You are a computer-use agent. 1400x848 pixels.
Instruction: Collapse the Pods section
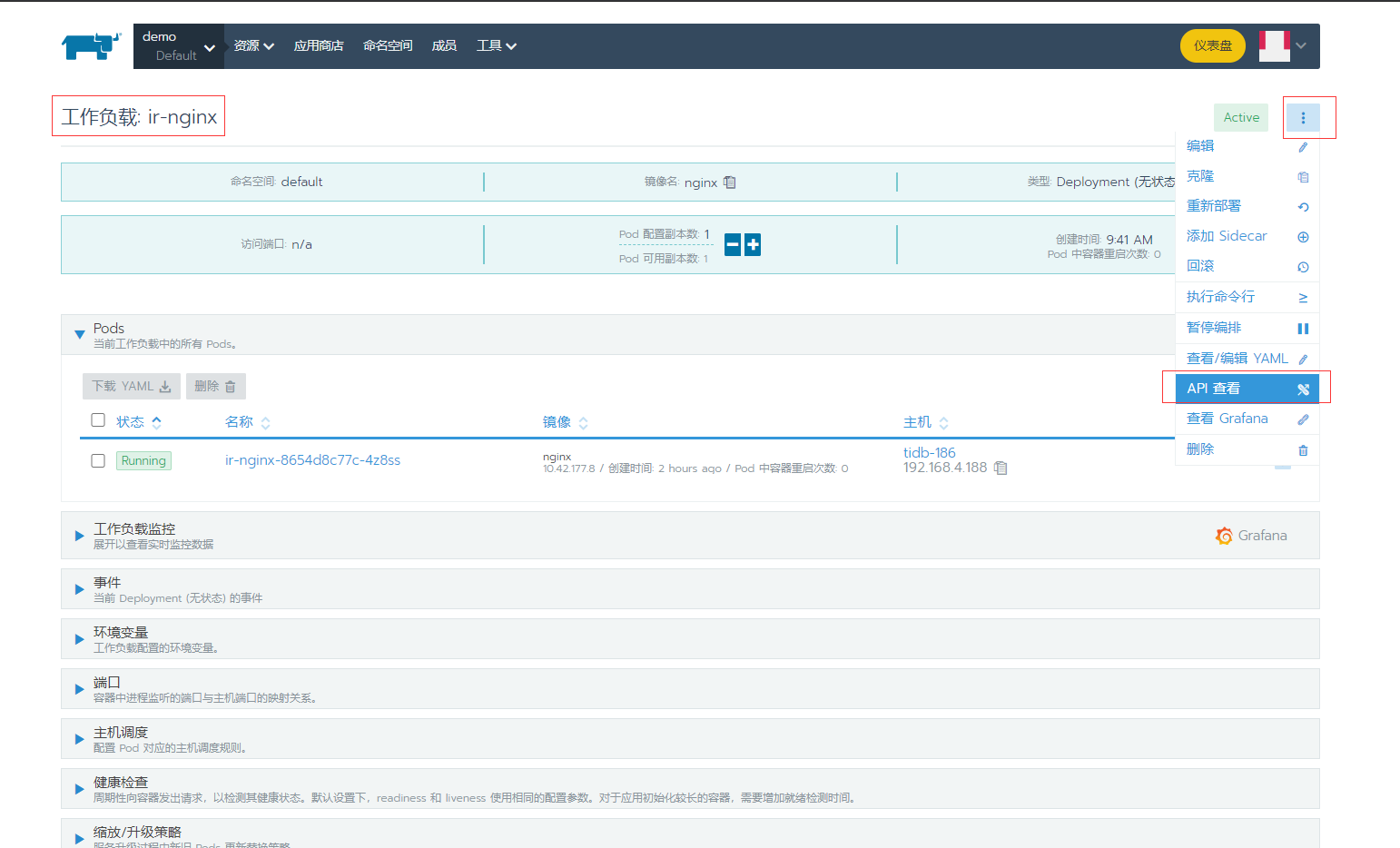pos(80,335)
